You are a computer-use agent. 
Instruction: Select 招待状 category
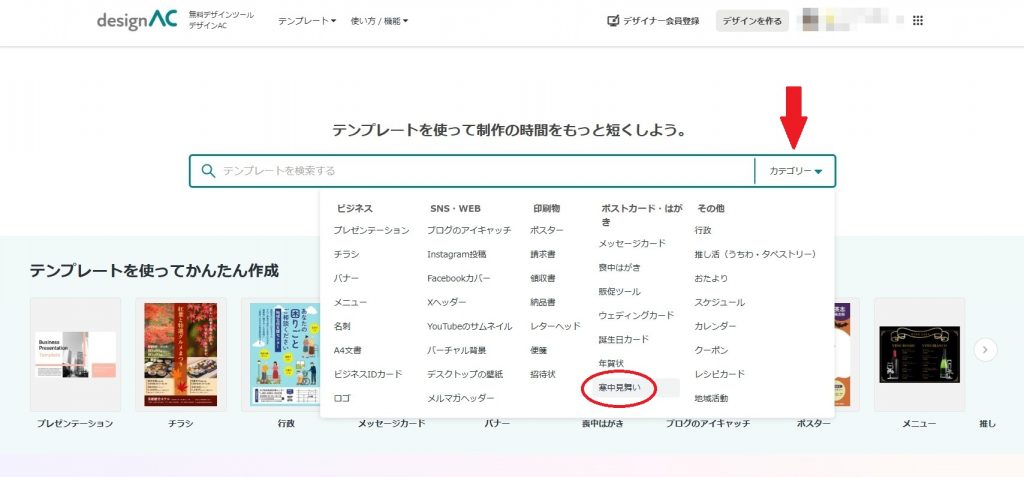click(543, 374)
